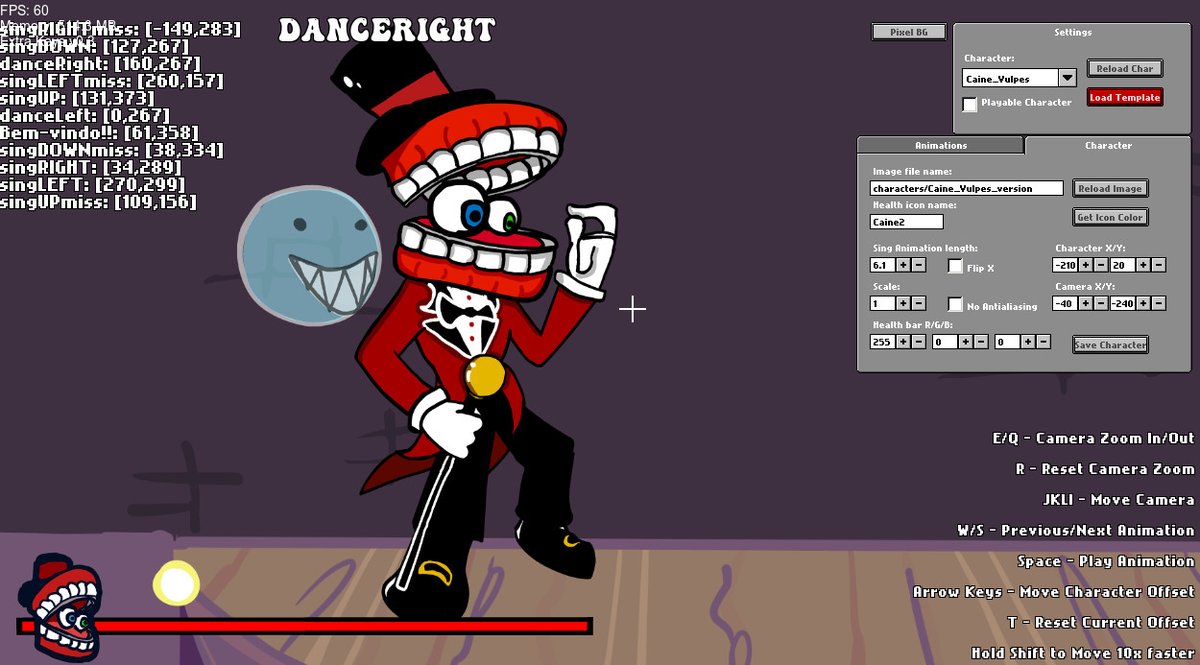Click the Pixel BG button
1200x665 pixels.
(909, 32)
